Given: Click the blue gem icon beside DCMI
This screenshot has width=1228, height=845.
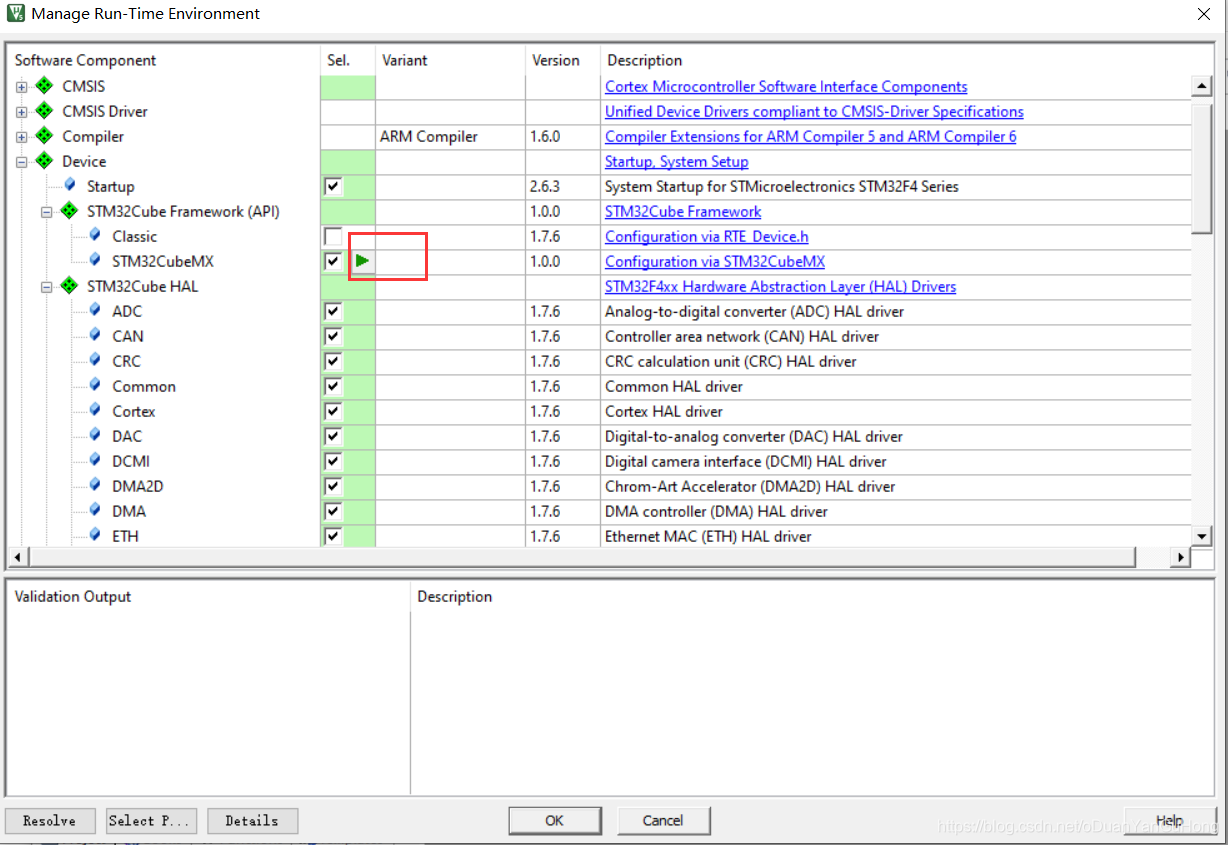Looking at the screenshot, I should tap(94, 460).
